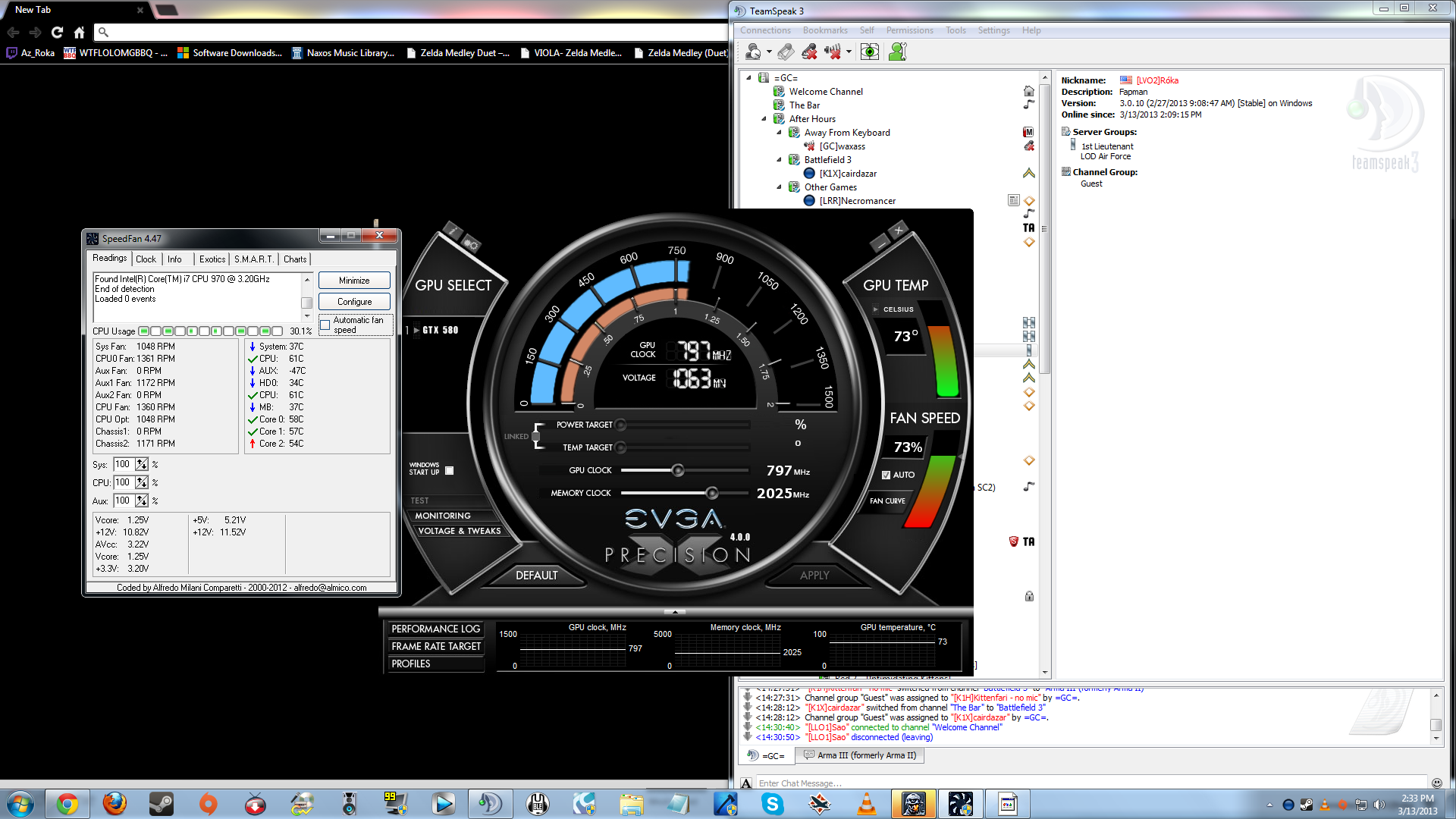
Task: Mute microphone in TeamSpeak toolbar
Action: coord(810,52)
